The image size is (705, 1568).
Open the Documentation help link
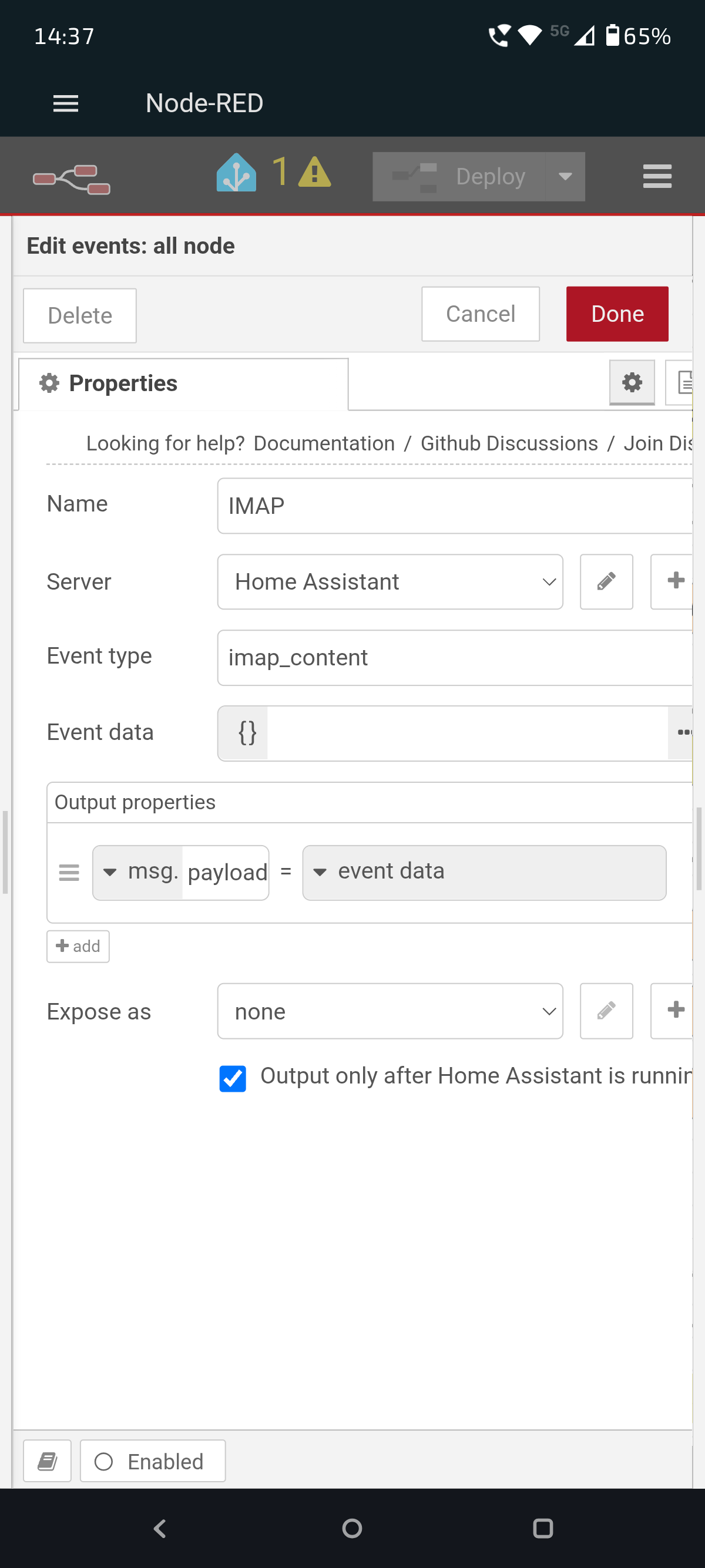click(324, 443)
